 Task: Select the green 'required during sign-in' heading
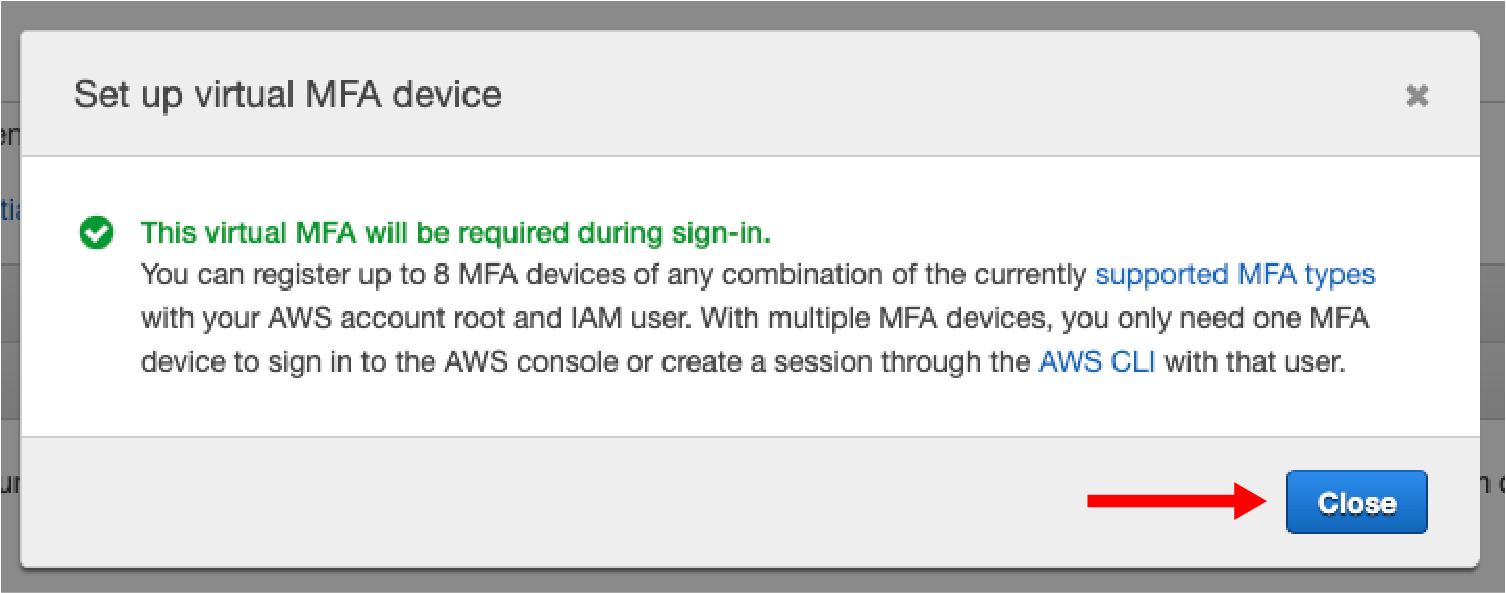[x=456, y=234]
